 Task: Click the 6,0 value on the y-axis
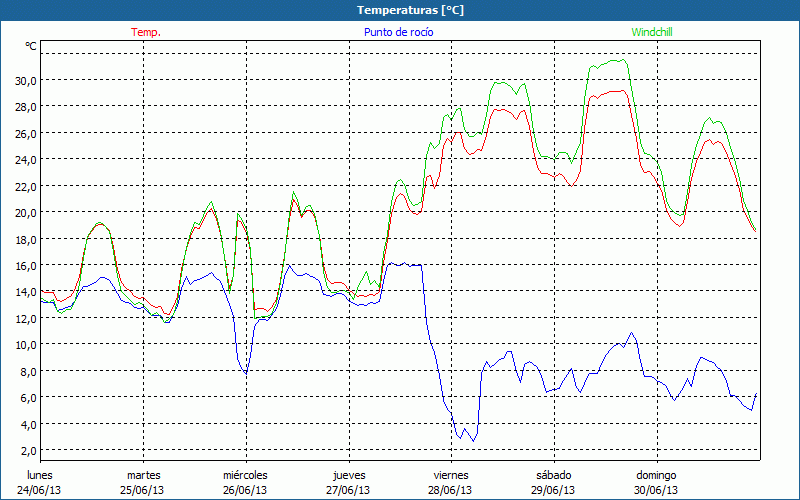pos(27,397)
